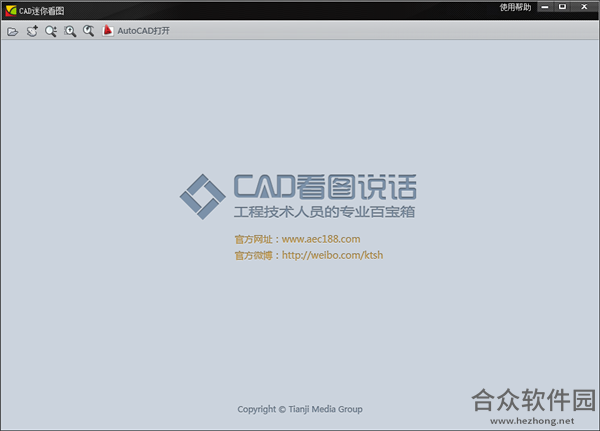
Task: Maximize the CAD迷你看图 window
Action: point(562,7)
